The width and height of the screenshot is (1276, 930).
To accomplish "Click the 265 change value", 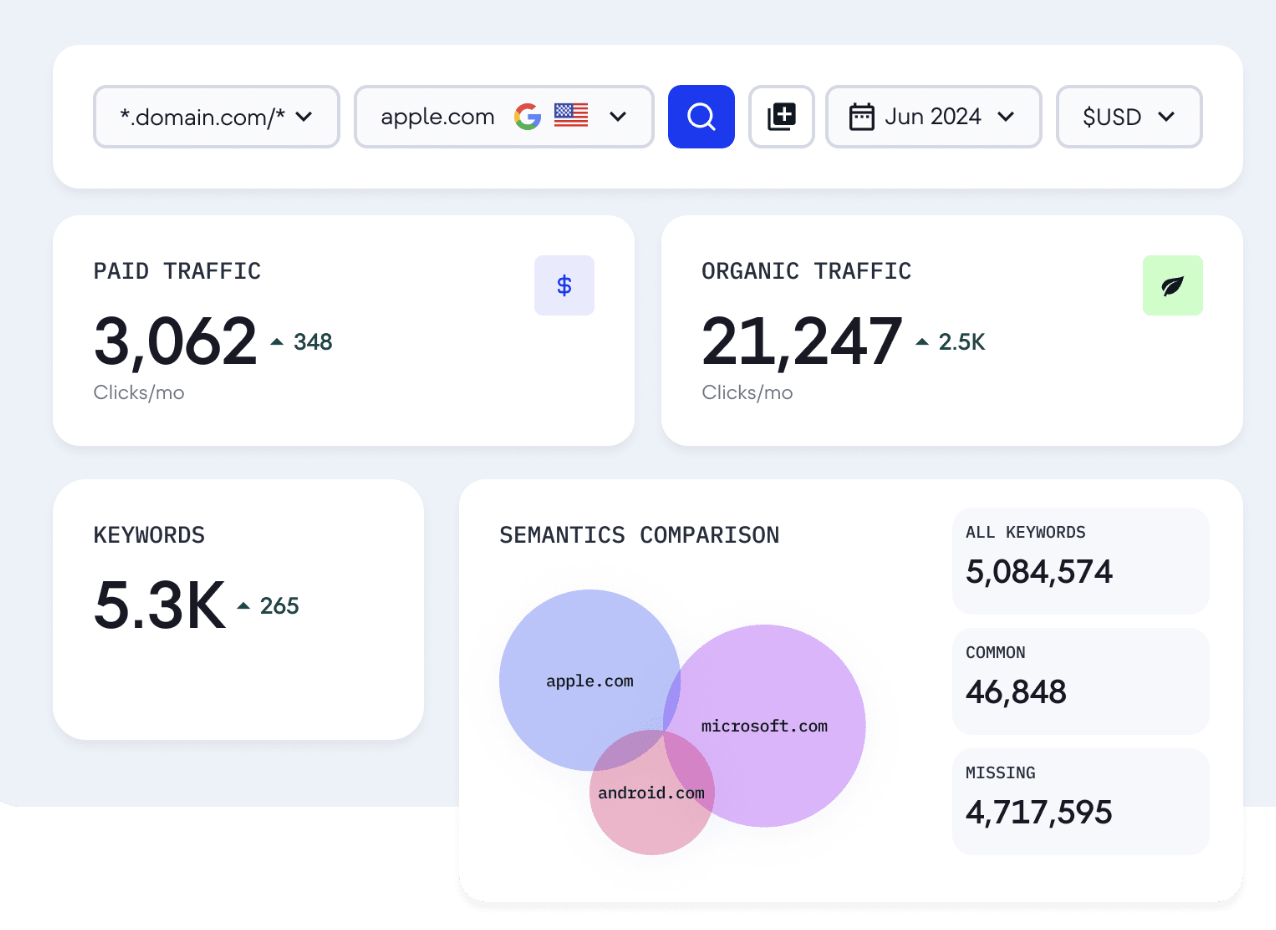I will point(279,606).
